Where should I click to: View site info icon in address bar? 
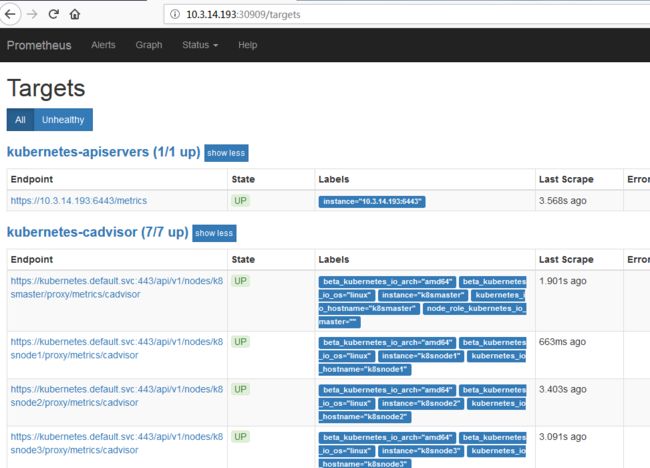click(x=175, y=15)
